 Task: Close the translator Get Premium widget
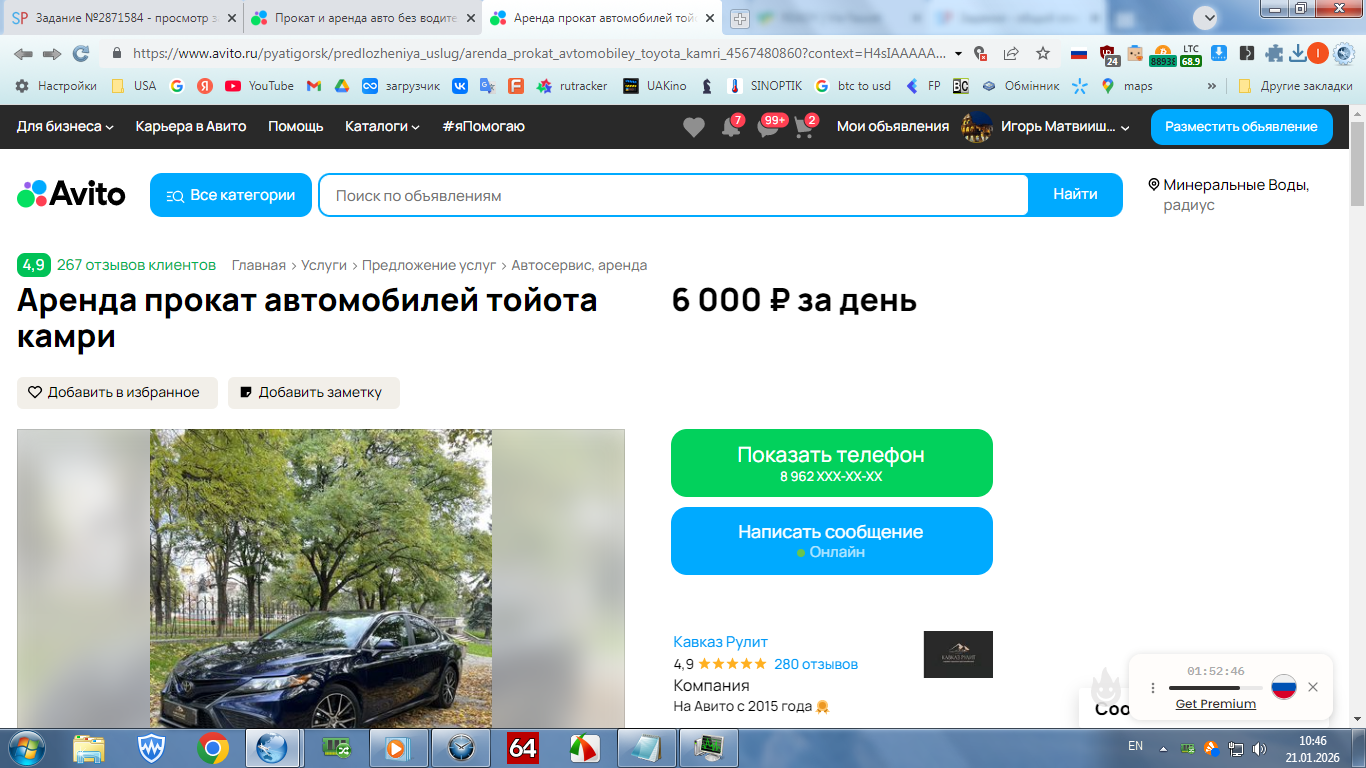[1313, 687]
